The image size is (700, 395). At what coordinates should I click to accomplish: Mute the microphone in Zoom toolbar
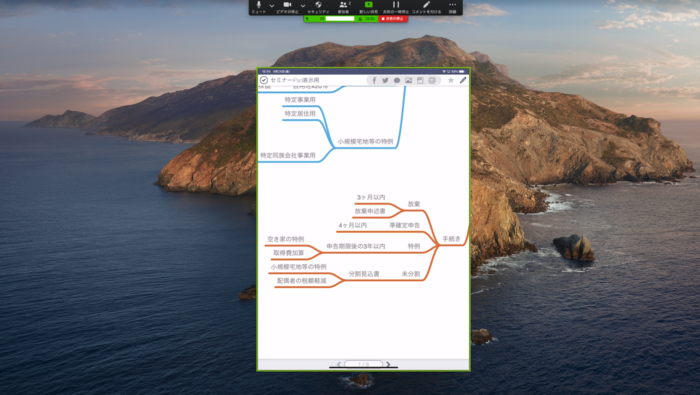[x=258, y=7]
